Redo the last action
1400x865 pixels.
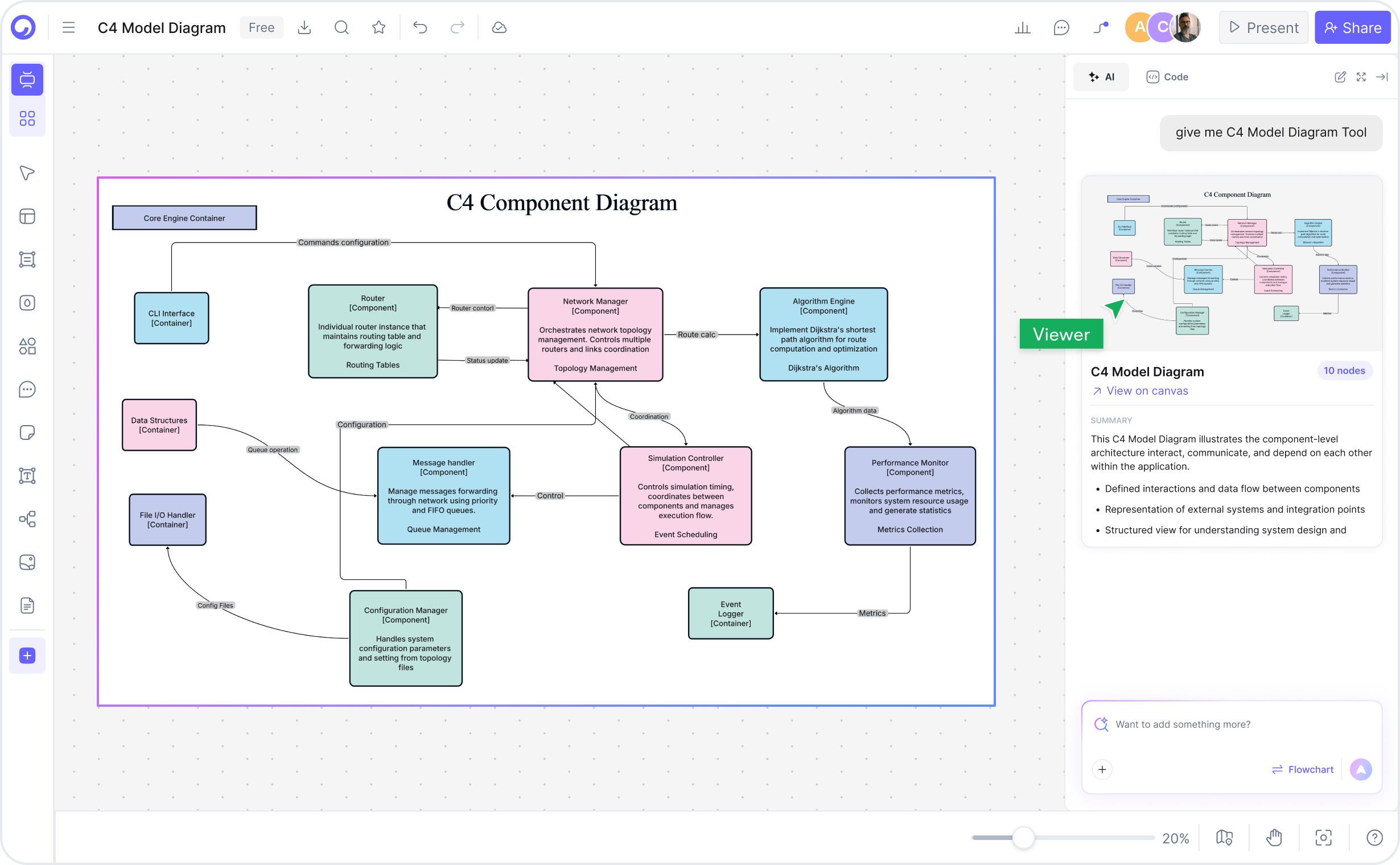coord(457,27)
